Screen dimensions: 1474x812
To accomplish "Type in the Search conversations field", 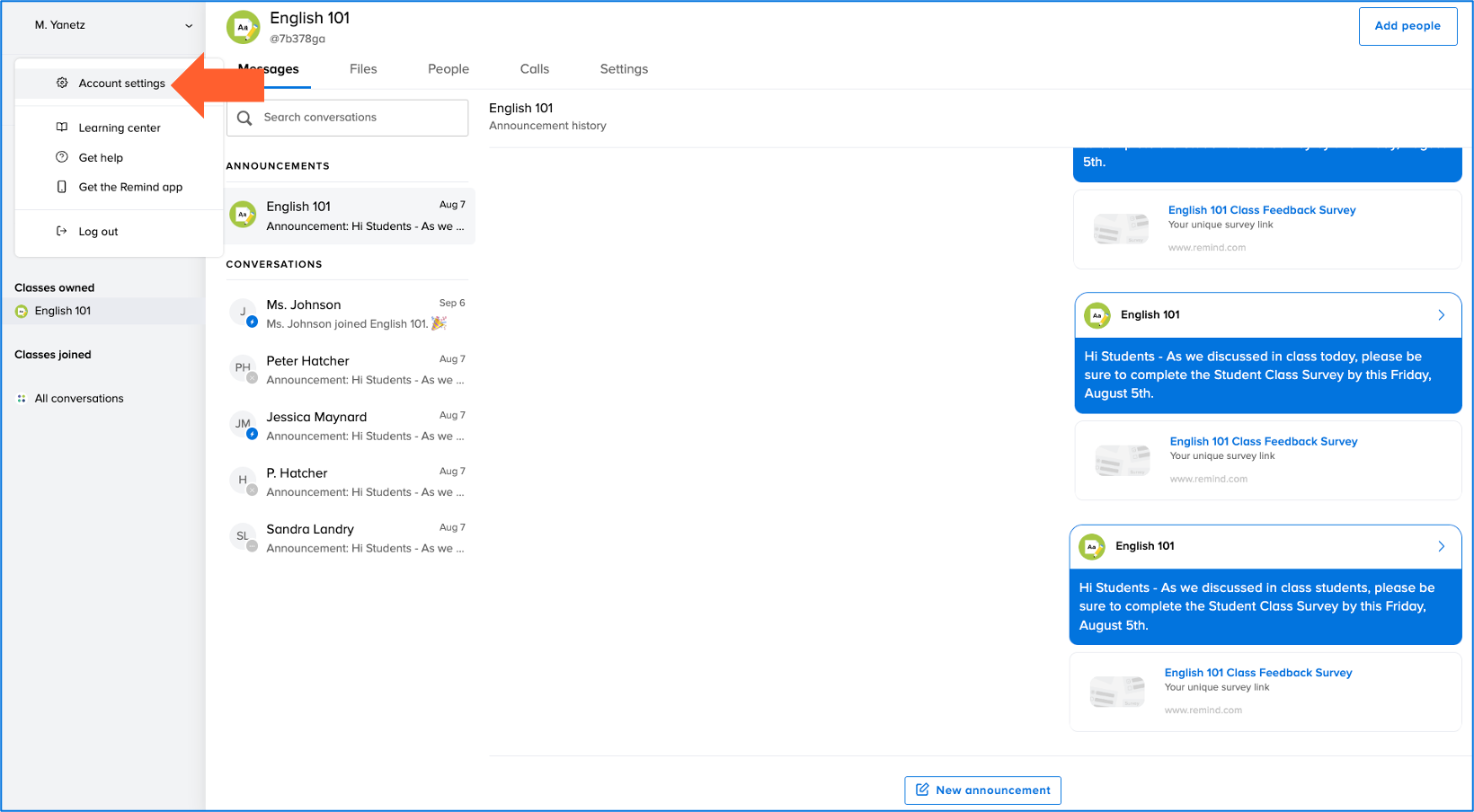I will (360, 118).
